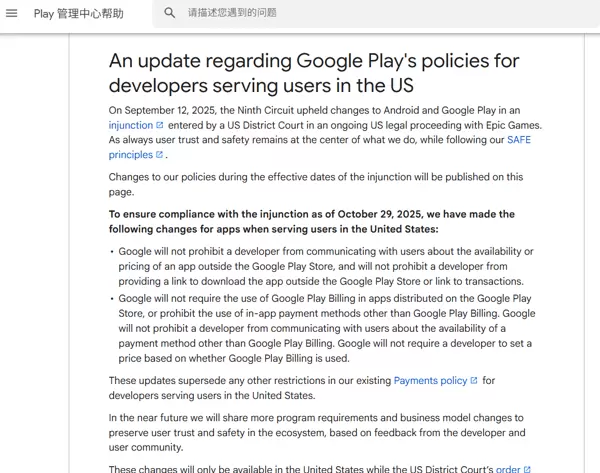This screenshot has width=600, height=473.
Task: Click external-link icon after "SAFE principles"
Action: [x=161, y=156]
